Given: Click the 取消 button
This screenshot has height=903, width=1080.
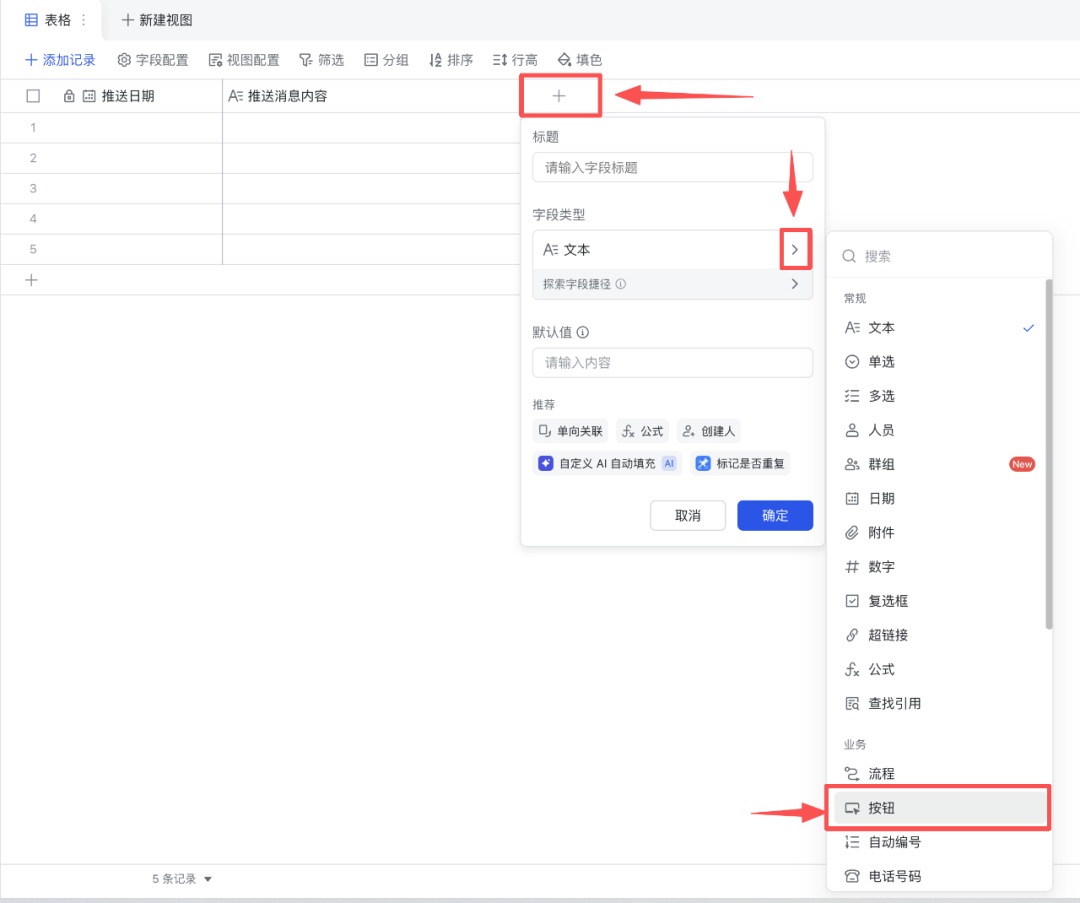Looking at the screenshot, I should 687,515.
